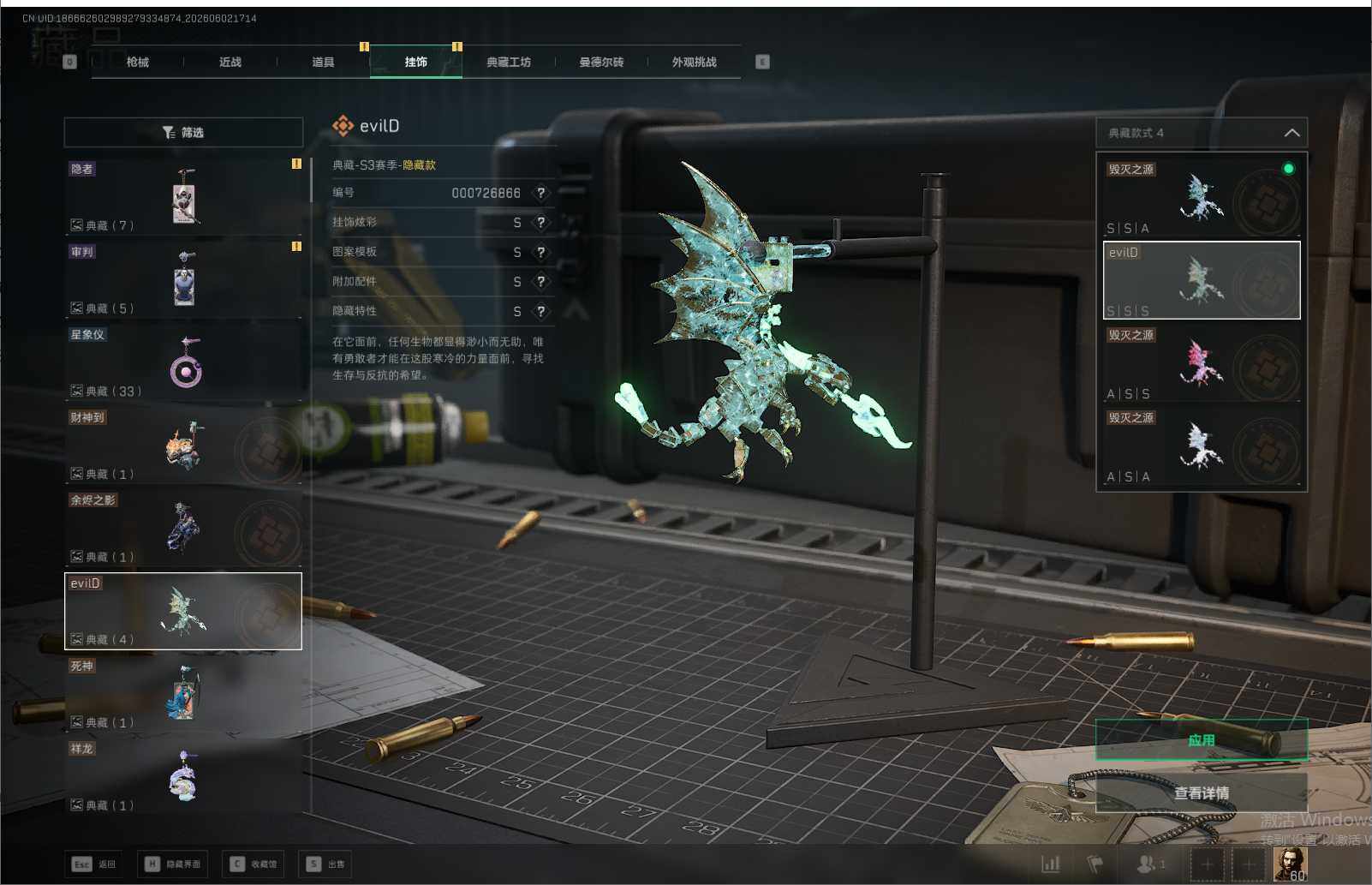The width and height of the screenshot is (1372, 885).
Task: Open the 道具 tab
Action: coord(323,62)
